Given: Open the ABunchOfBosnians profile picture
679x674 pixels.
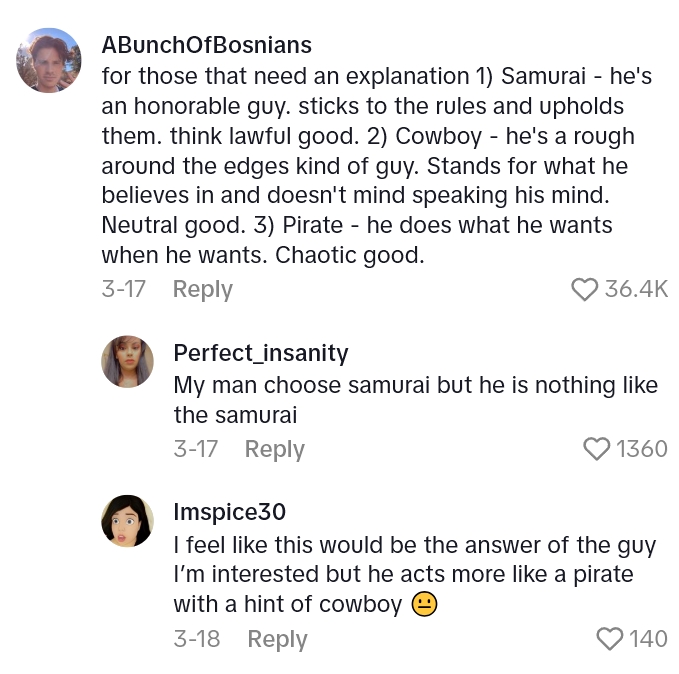Looking at the screenshot, I should [49, 60].
